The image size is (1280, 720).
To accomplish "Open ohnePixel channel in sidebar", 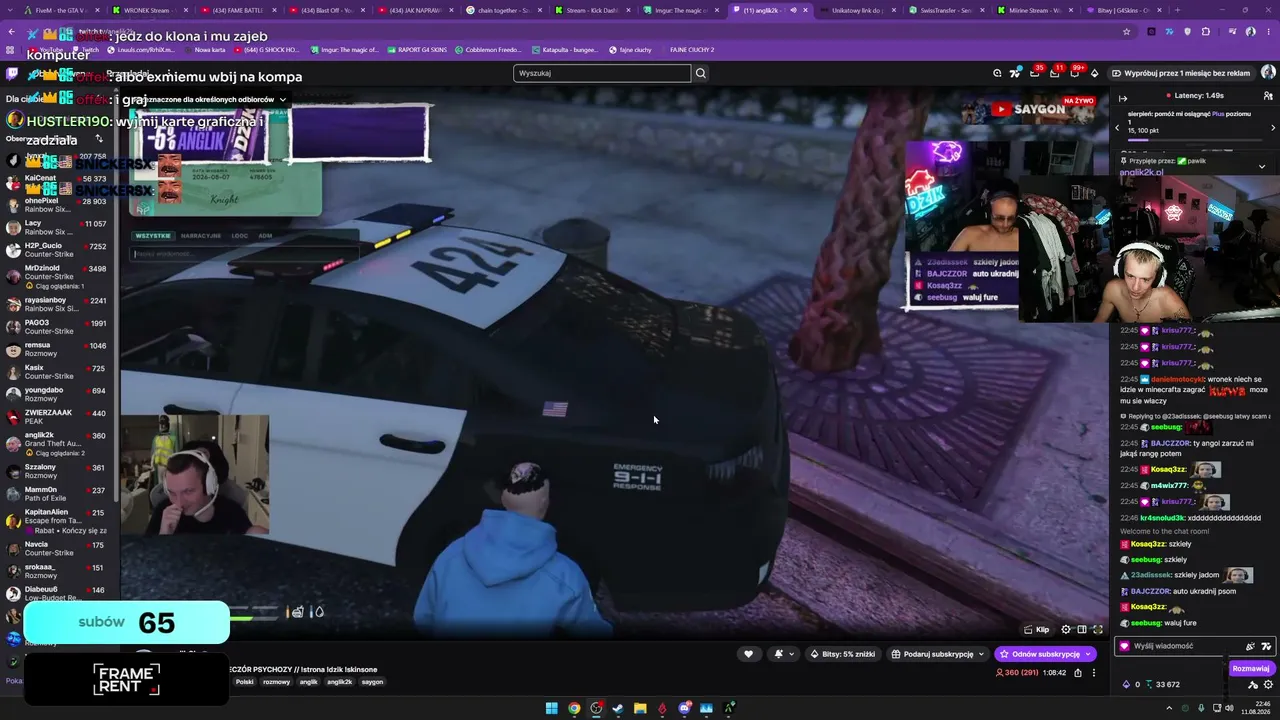I will pyautogui.click(x=58, y=205).
